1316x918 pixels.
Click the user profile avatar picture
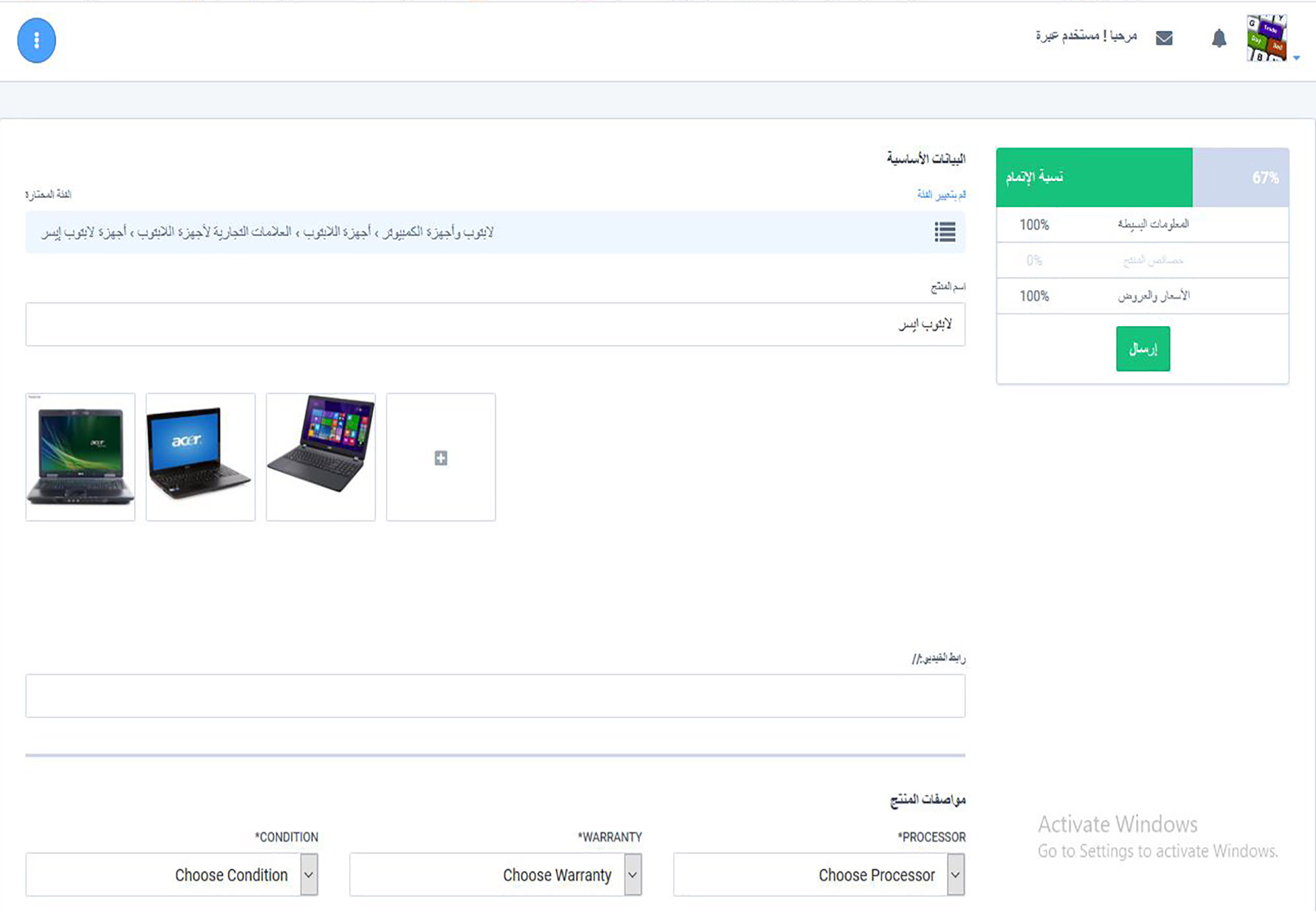[x=1266, y=38]
